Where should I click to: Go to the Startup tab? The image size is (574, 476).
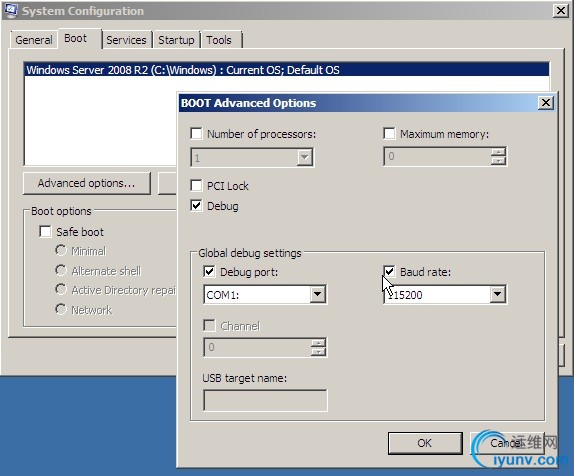(176, 40)
